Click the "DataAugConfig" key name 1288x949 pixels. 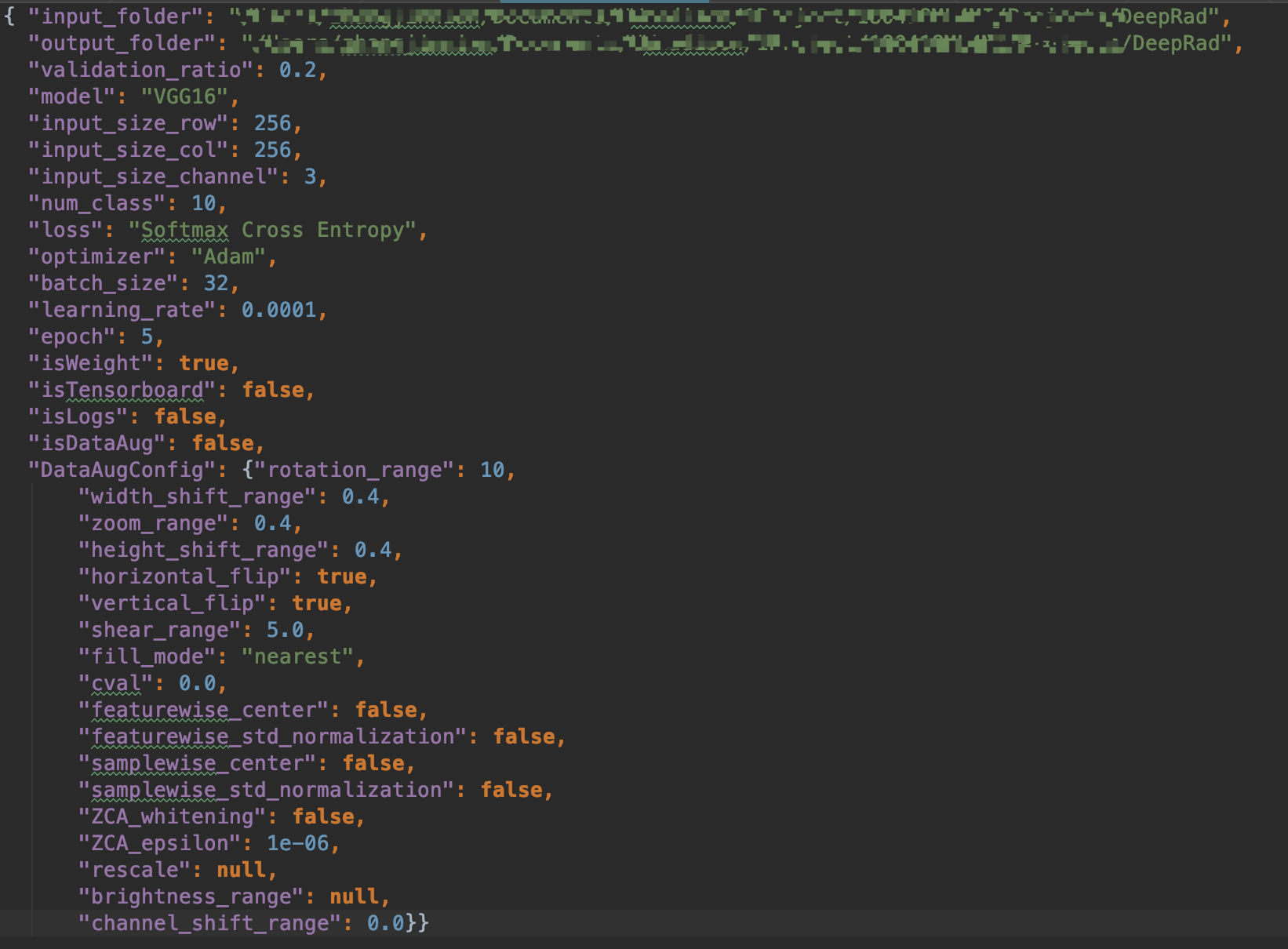click(x=122, y=470)
